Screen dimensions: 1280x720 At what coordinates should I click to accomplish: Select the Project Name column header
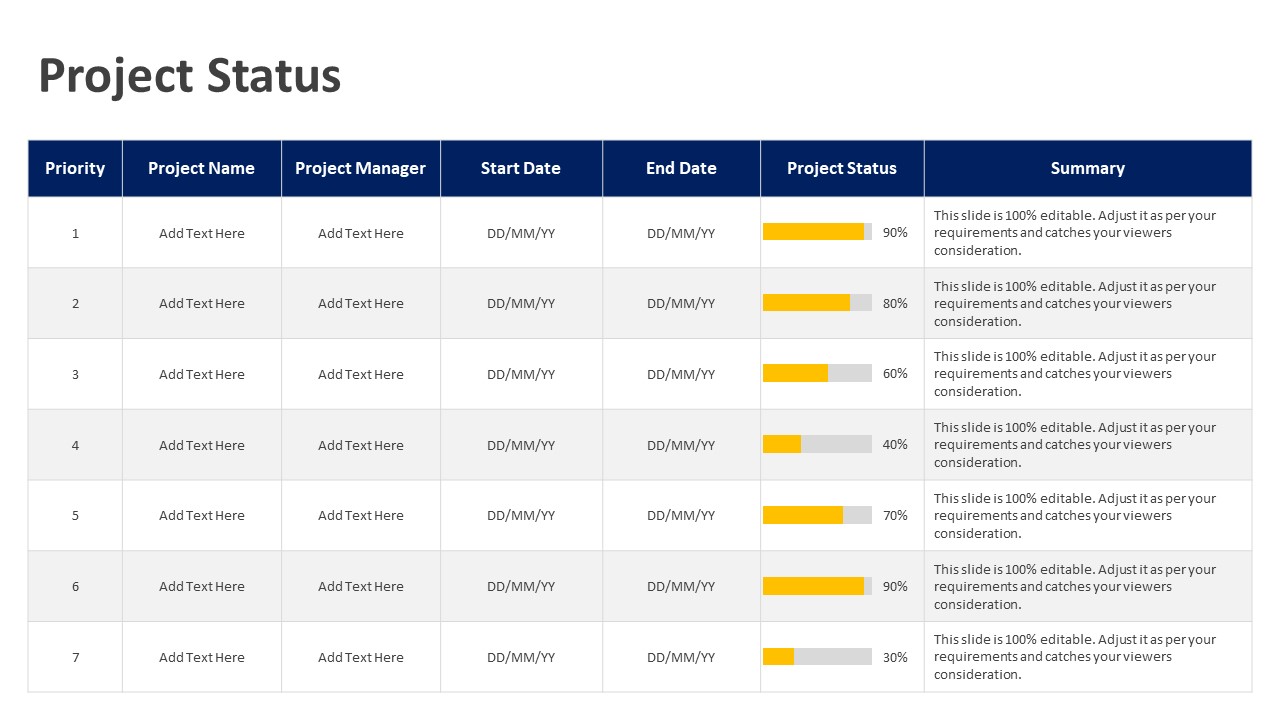pyautogui.click(x=201, y=168)
